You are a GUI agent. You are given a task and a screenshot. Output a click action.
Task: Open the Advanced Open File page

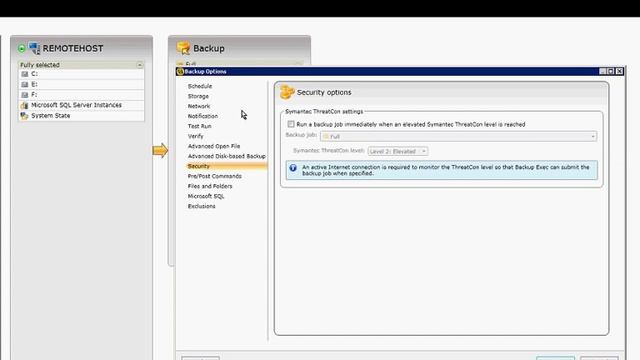(214, 146)
